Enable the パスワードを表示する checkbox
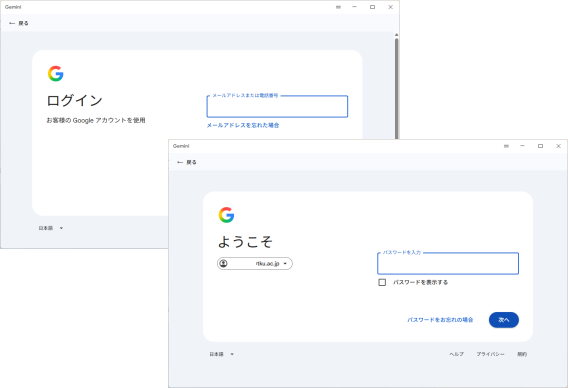The height and width of the screenshot is (388, 568). click(382, 282)
